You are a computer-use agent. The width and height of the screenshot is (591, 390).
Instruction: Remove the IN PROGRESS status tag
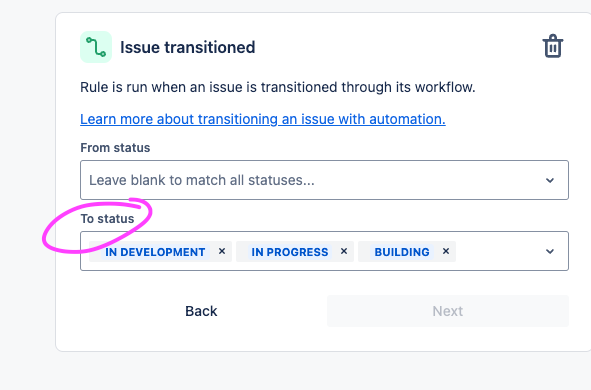click(344, 251)
